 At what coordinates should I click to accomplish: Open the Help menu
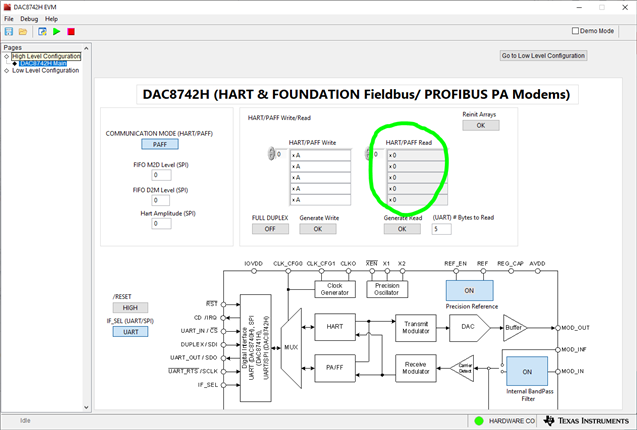click(51, 19)
